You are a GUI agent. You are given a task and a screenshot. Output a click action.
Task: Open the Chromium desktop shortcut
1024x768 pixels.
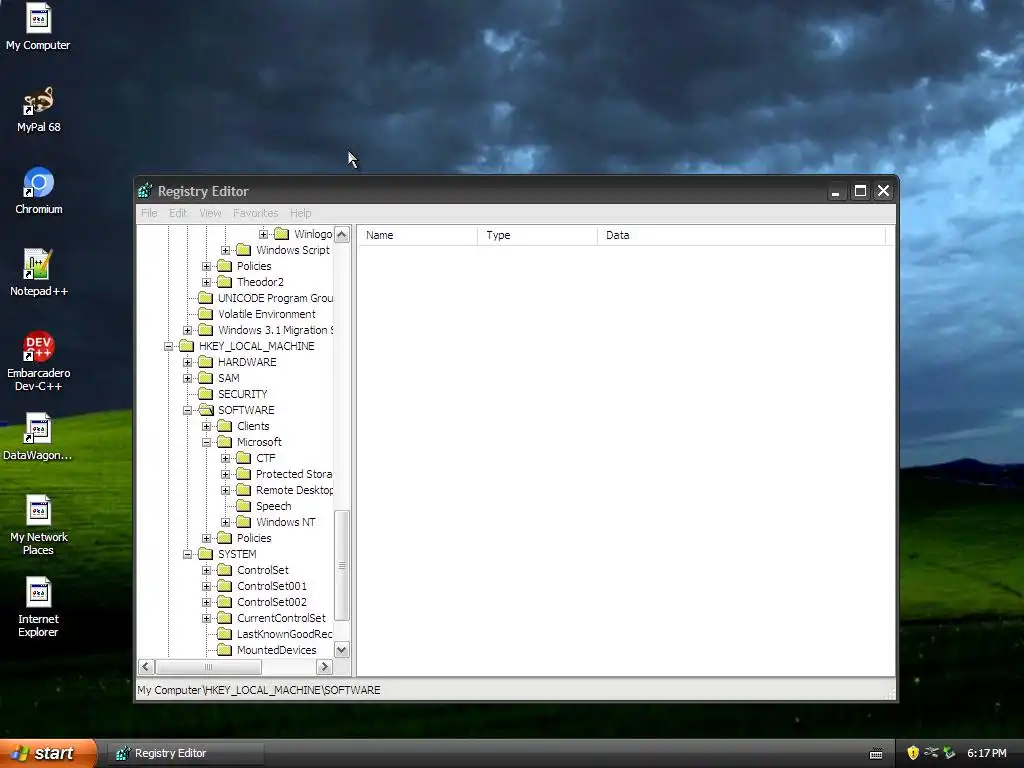[x=38, y=192]
